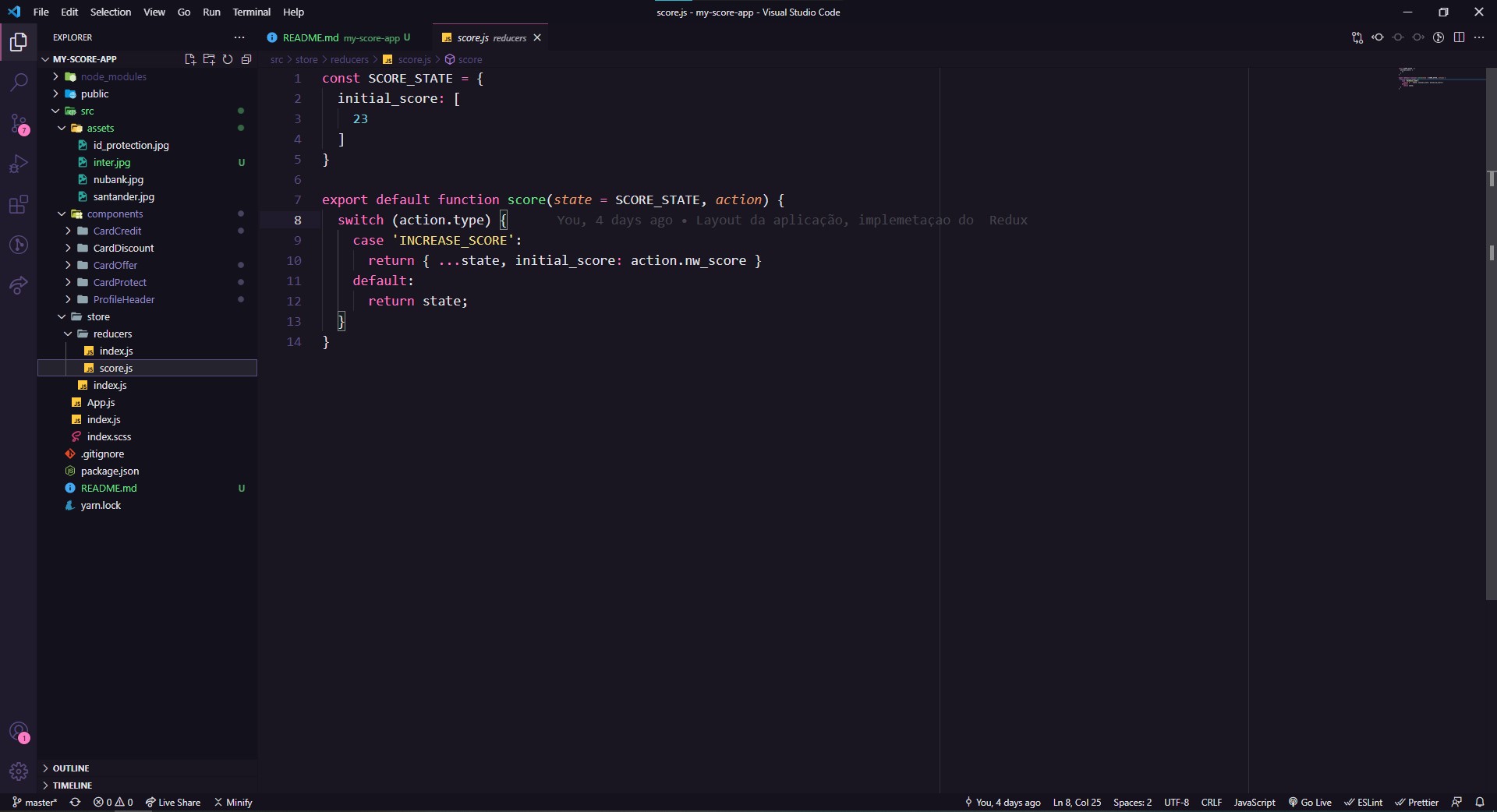Viewport: 1497px width, 812px height.
Task: Close the score.js editor tab
Action: pos(537,37)
